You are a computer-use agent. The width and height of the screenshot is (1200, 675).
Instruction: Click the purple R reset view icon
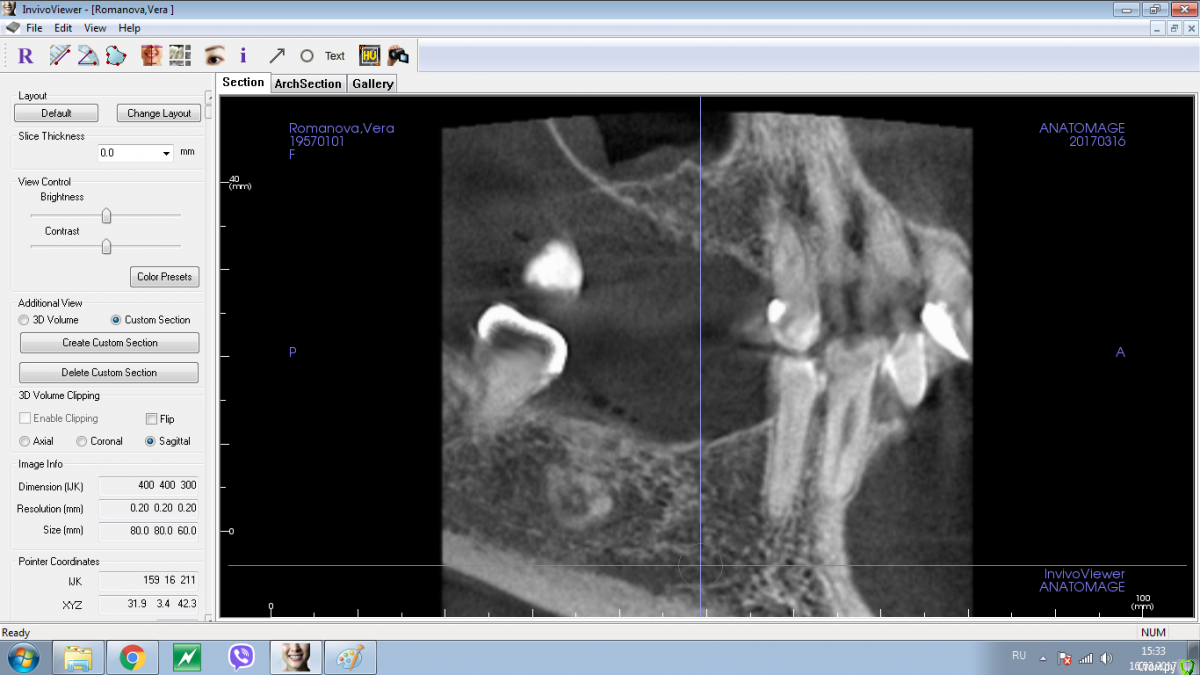coord(26,56)
